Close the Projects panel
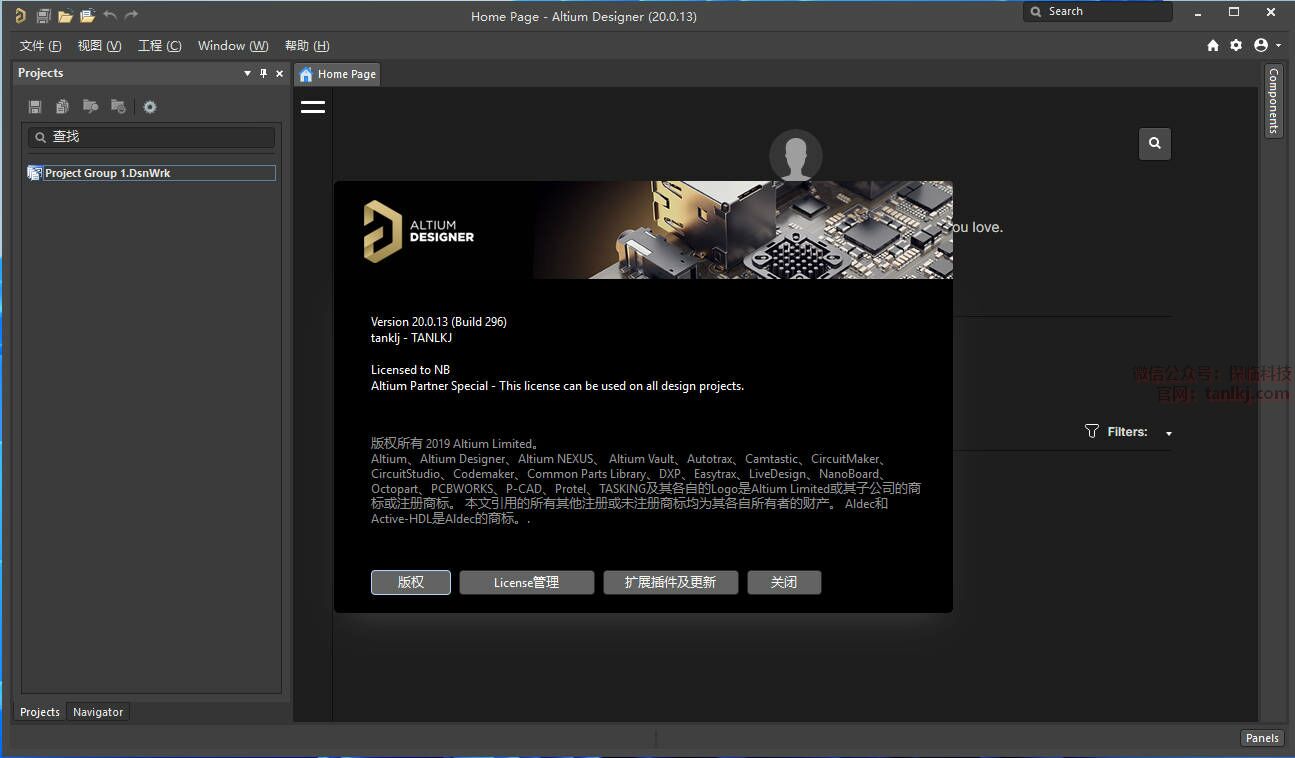This screenshot has height=758, width=1295. [x=280, y=73]
